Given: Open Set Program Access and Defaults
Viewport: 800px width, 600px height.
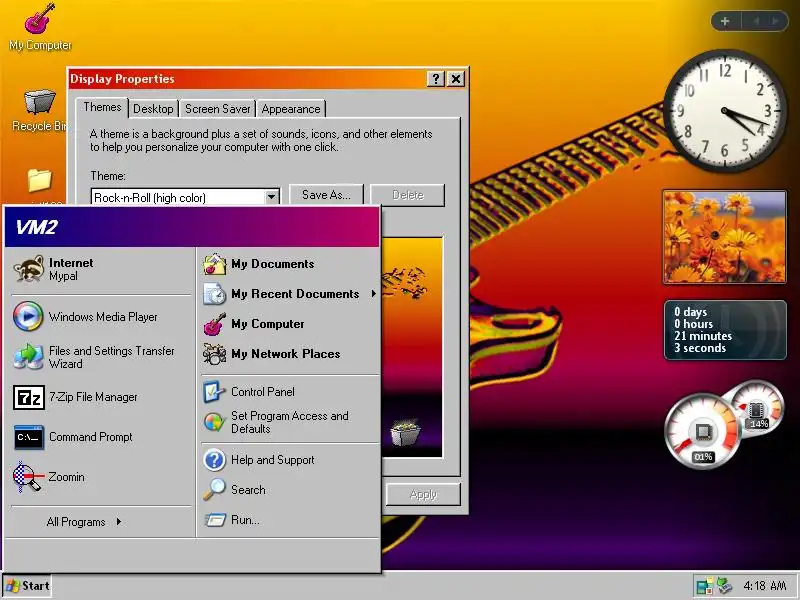Looking at the screenshot, I should [290, 422].
